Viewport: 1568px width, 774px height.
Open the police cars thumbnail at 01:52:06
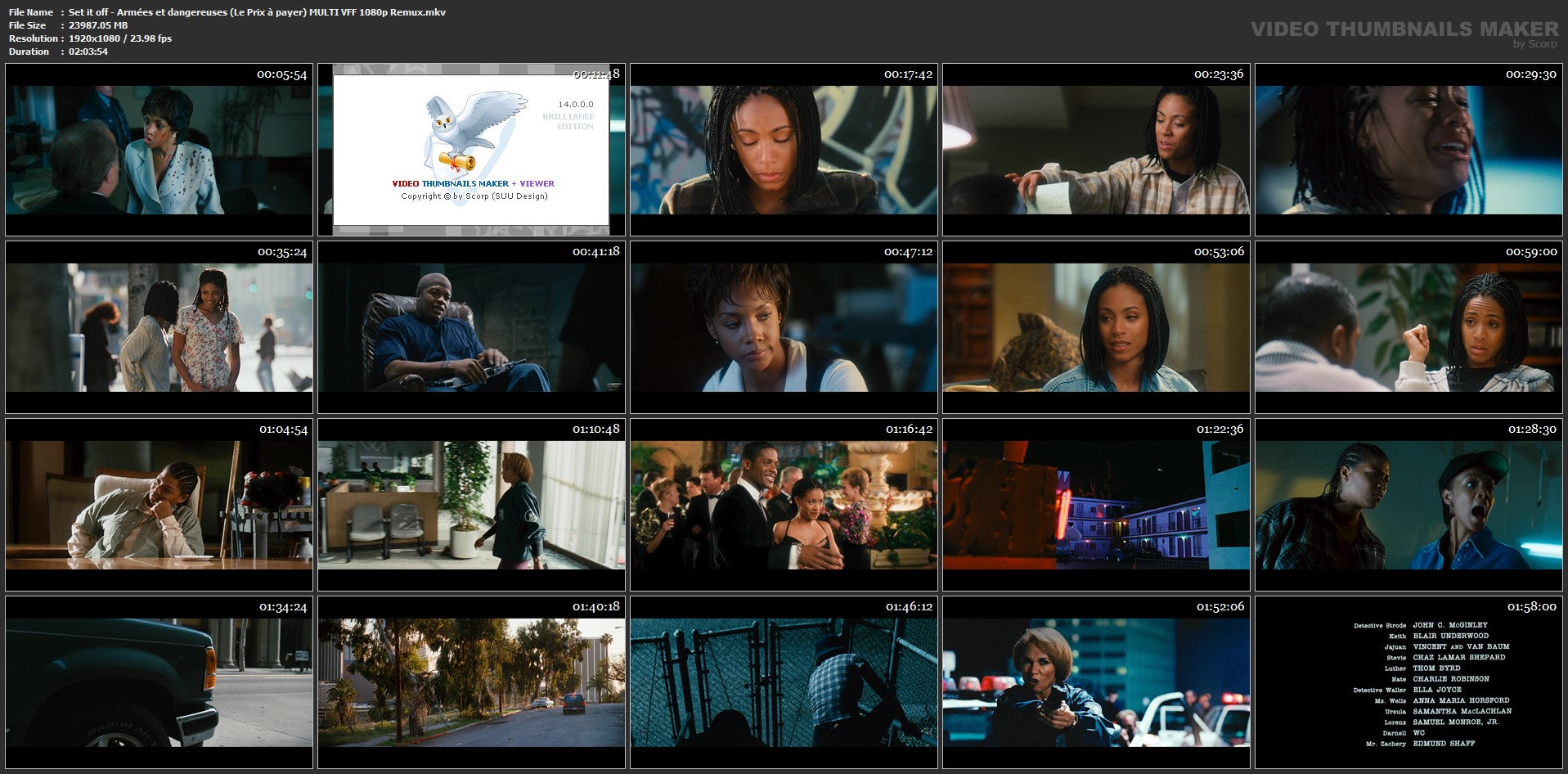1096,682
